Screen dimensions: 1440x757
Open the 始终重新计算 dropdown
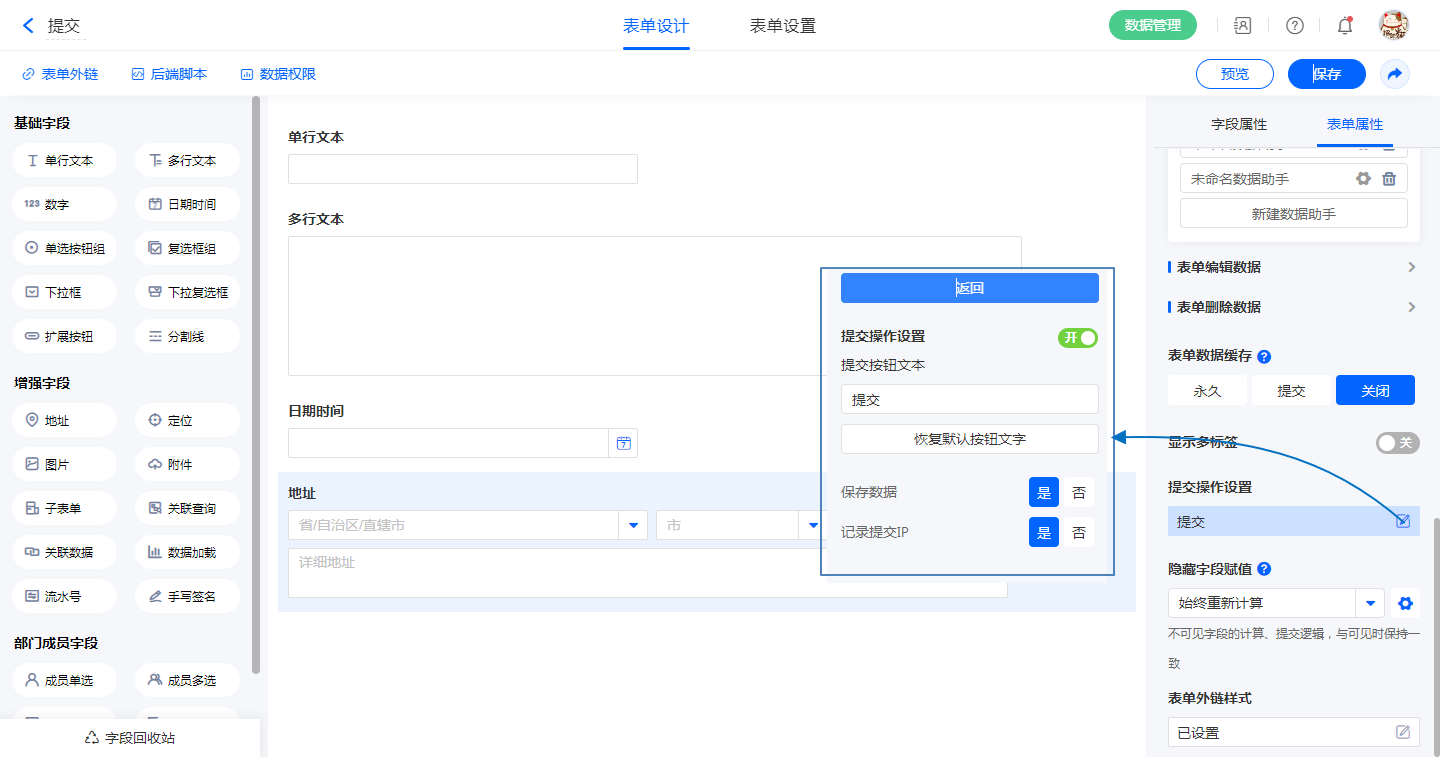(1370, 603)
